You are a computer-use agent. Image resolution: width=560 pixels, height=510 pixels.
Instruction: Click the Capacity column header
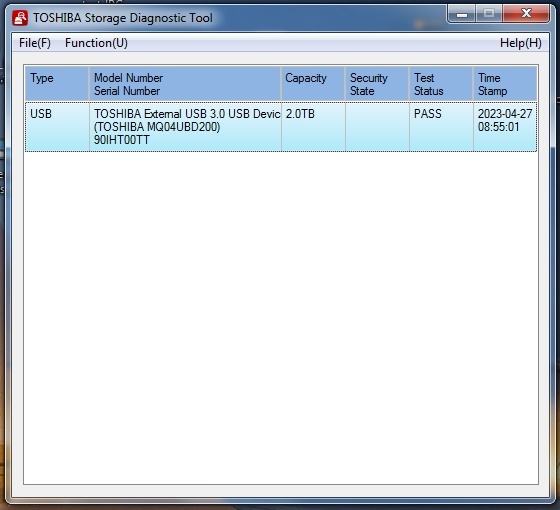tap(313, 83)
